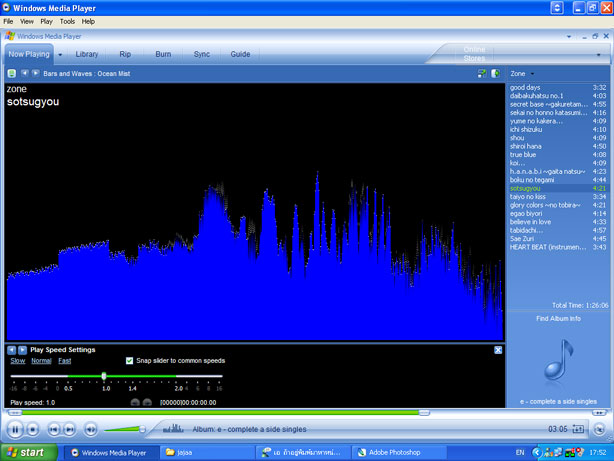Select the song "believe in love"

tap(558, 222)
